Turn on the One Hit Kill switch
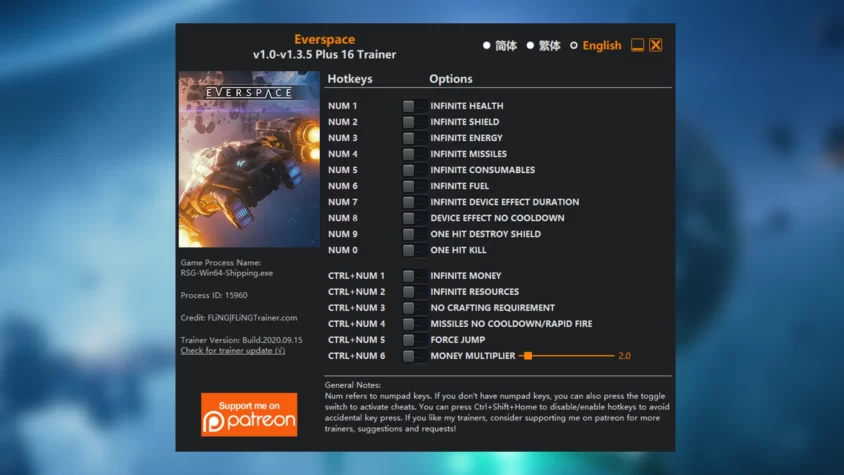 pyautogui.click(x=414, y=250)
